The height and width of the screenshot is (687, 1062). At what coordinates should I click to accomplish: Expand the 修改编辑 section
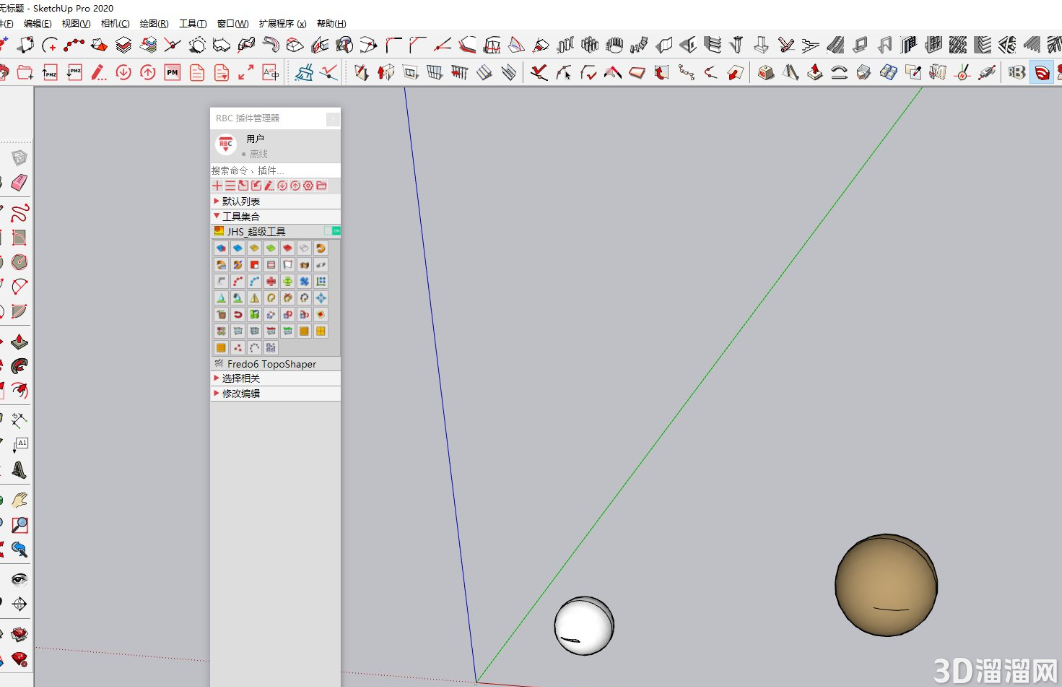276,393
